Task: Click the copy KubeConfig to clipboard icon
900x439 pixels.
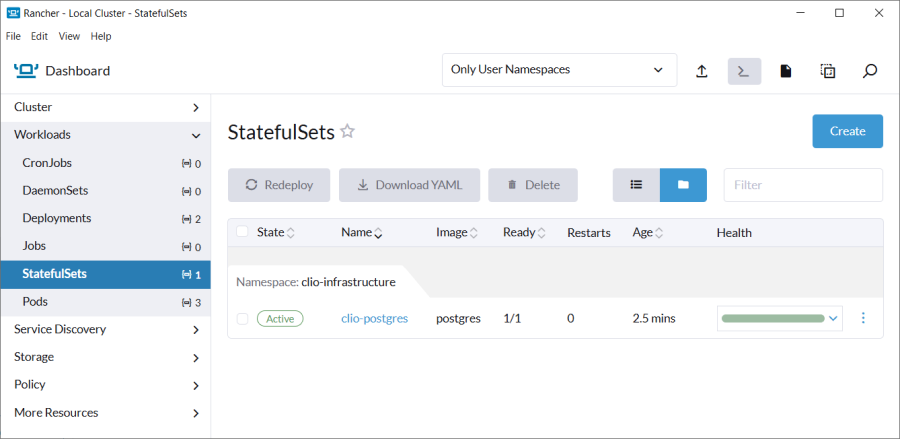Action: coord(828,71)
